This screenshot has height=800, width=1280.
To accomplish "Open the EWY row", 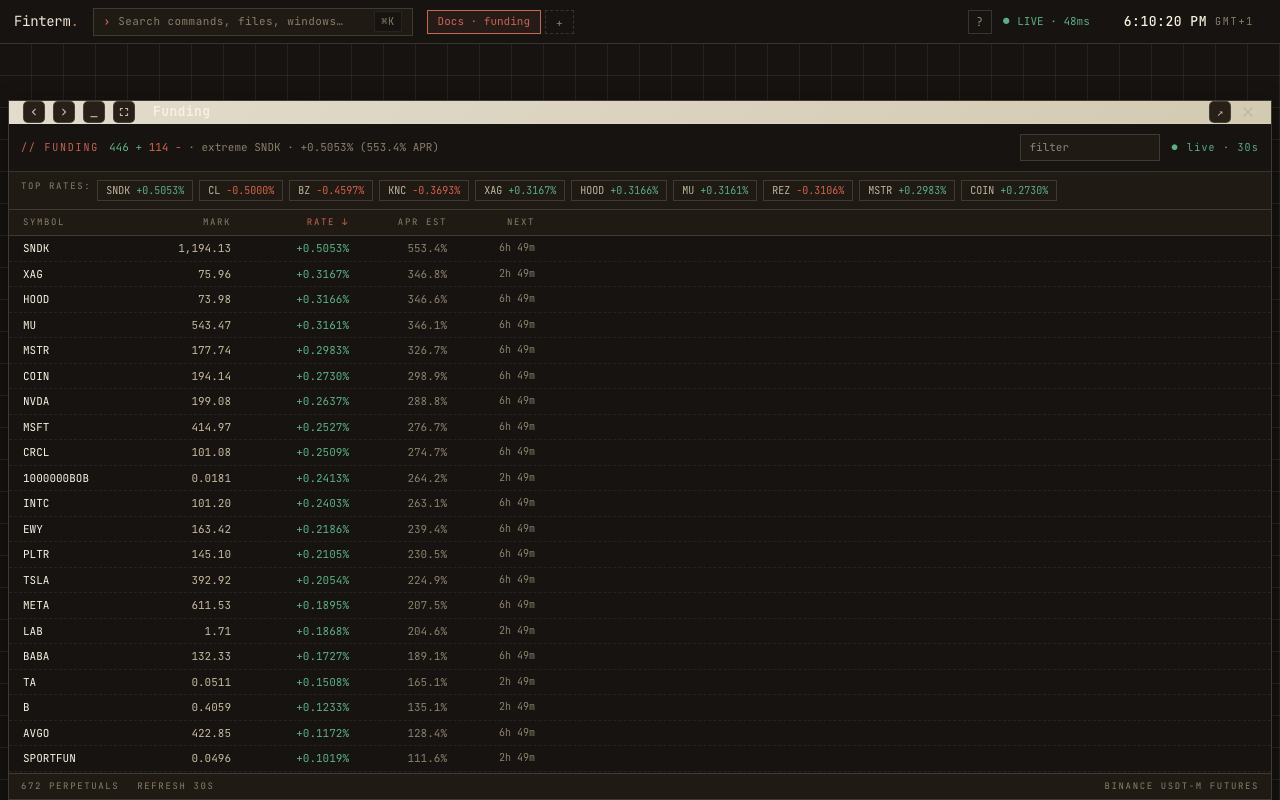I will coord(640,529).
